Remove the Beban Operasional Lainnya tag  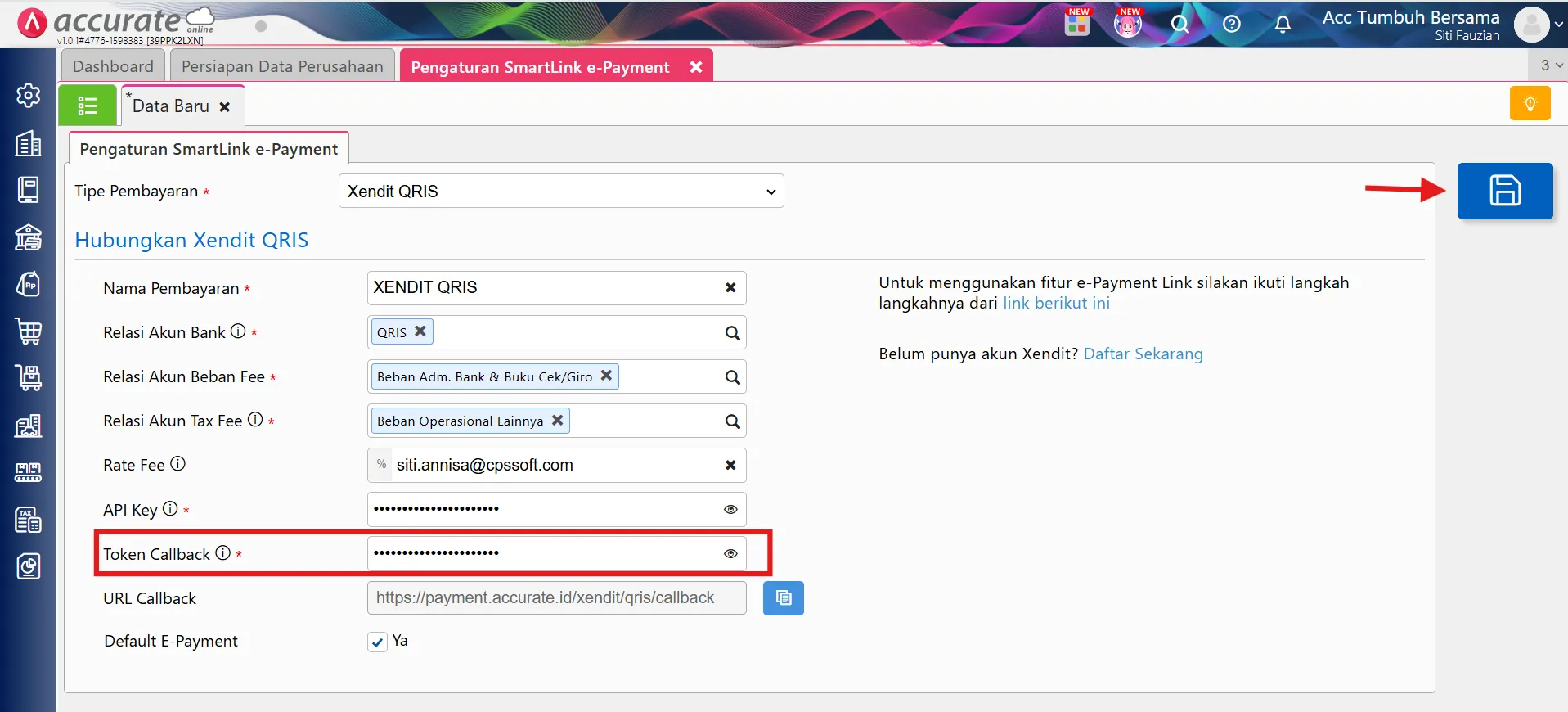[x=557, y=420]
